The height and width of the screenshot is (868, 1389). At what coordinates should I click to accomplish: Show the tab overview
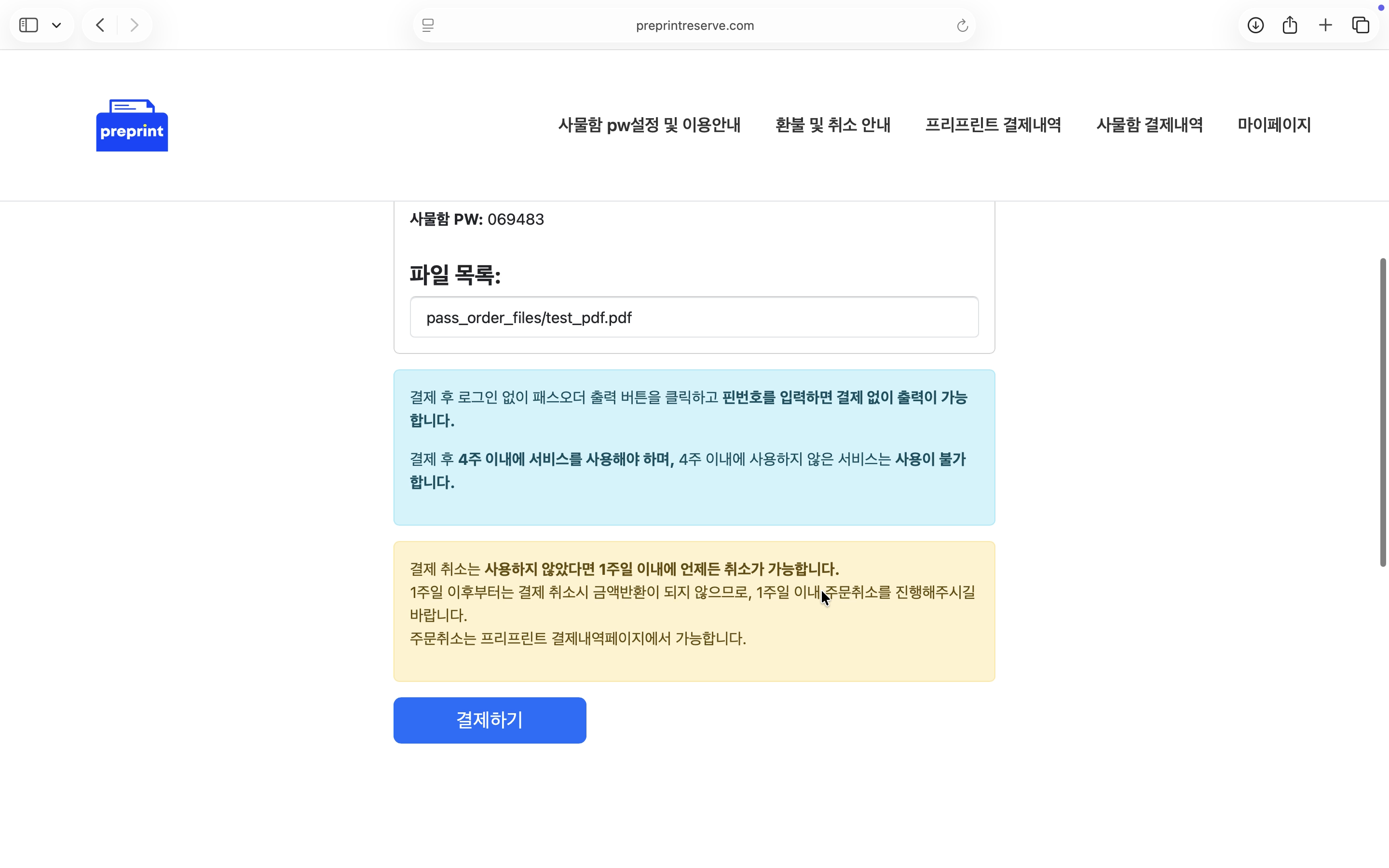click(x=1360, y=25)
